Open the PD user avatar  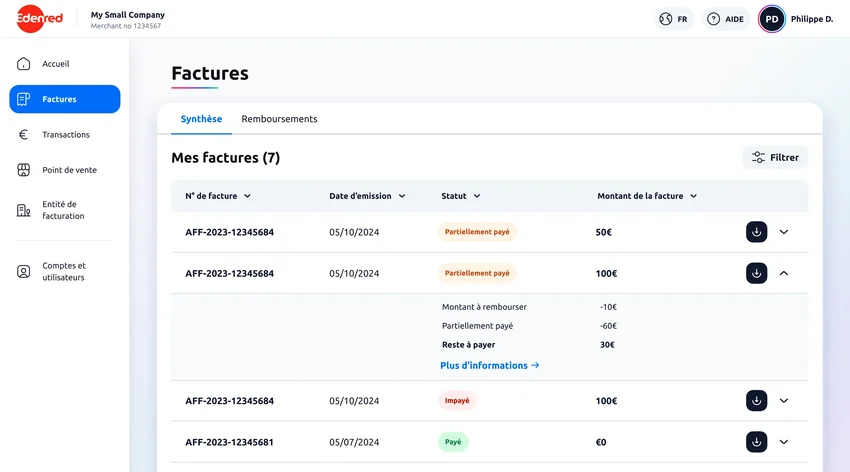tap(771, 19)
